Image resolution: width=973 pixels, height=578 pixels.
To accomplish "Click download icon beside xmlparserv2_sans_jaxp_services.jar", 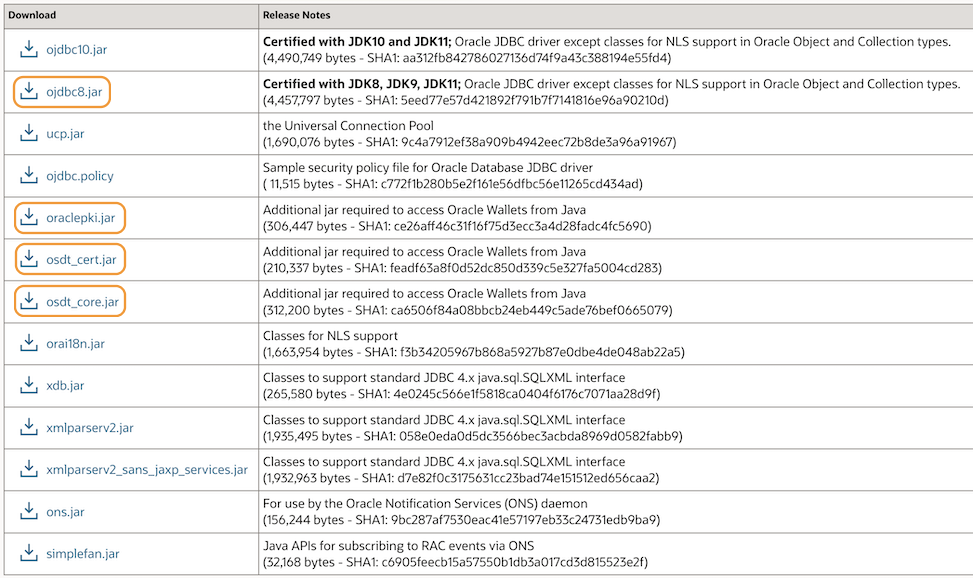I will click(x=29, y=469).
